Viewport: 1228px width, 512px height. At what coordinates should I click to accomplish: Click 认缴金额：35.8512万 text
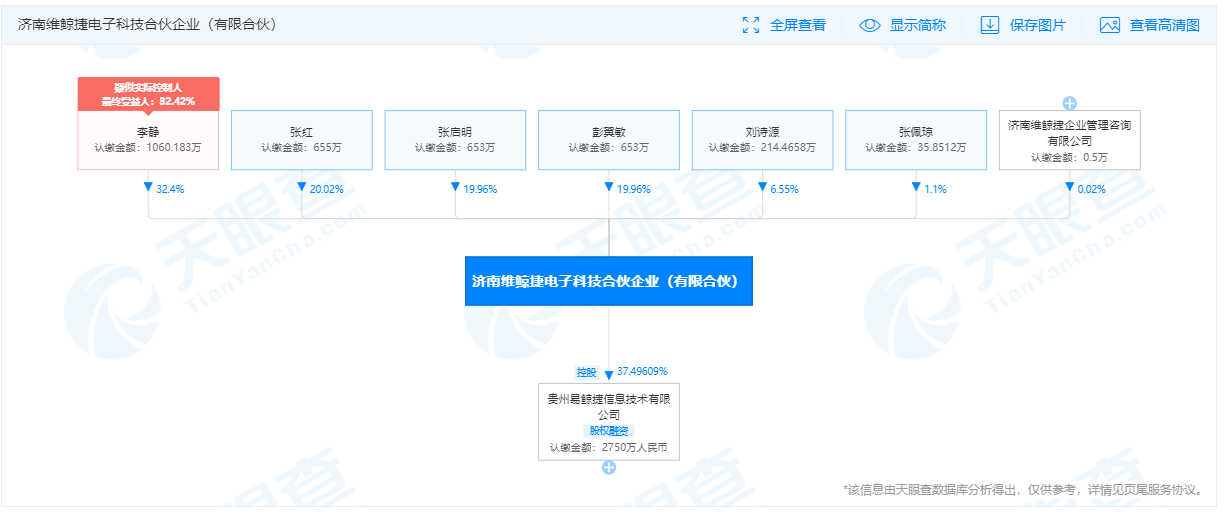[916, 147]
